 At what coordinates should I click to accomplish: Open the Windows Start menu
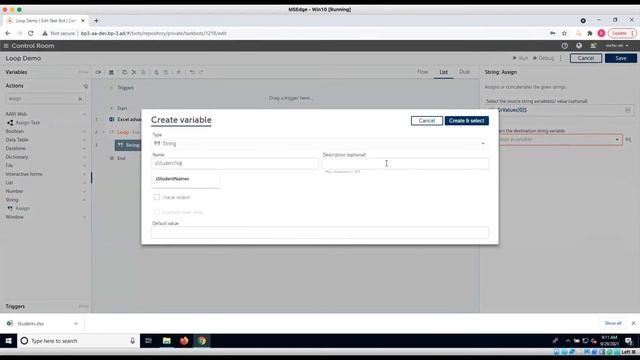pyautogui.click(x=9, y=341)
